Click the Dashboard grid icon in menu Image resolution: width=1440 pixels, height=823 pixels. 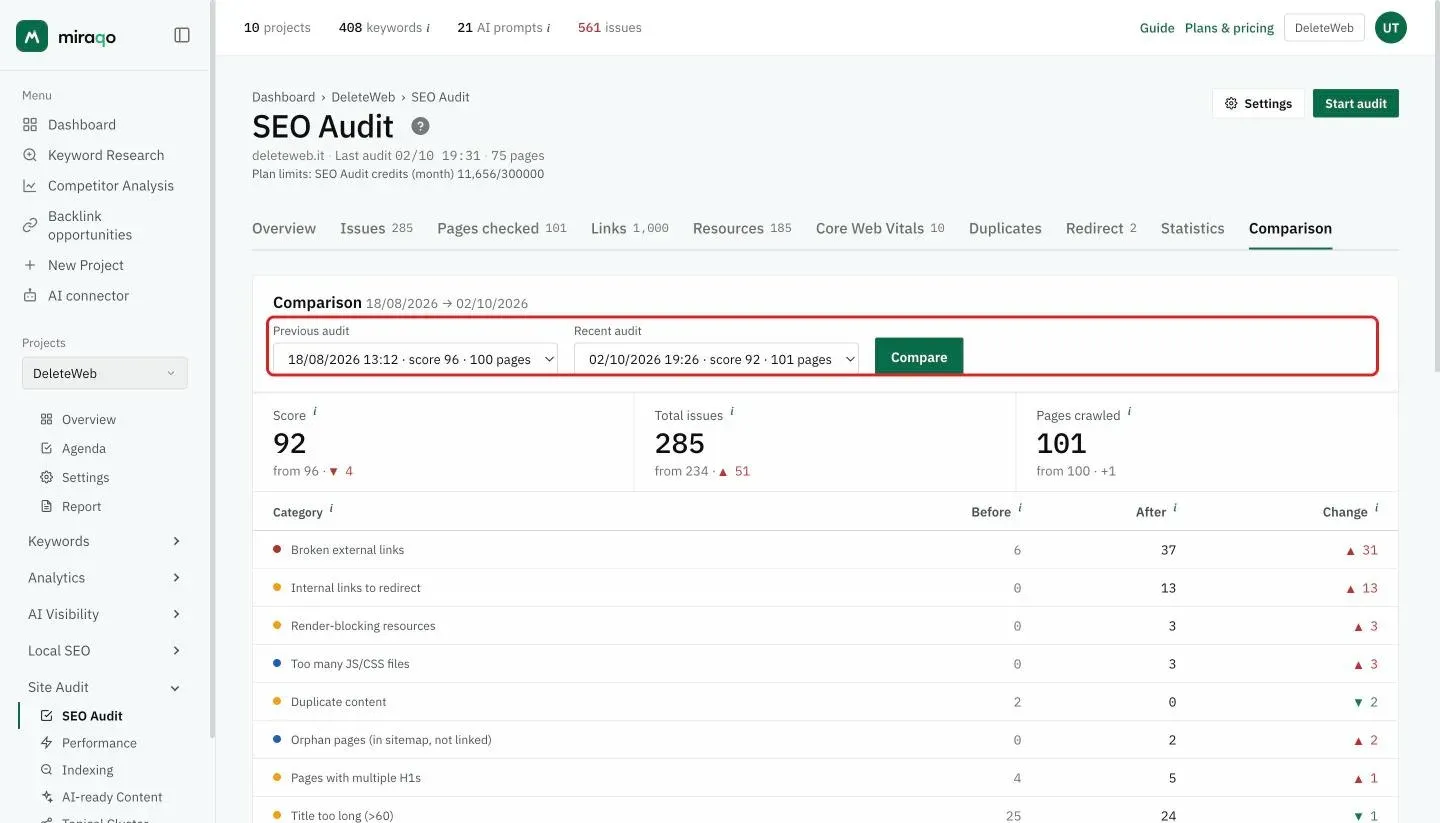coord(30,125)
